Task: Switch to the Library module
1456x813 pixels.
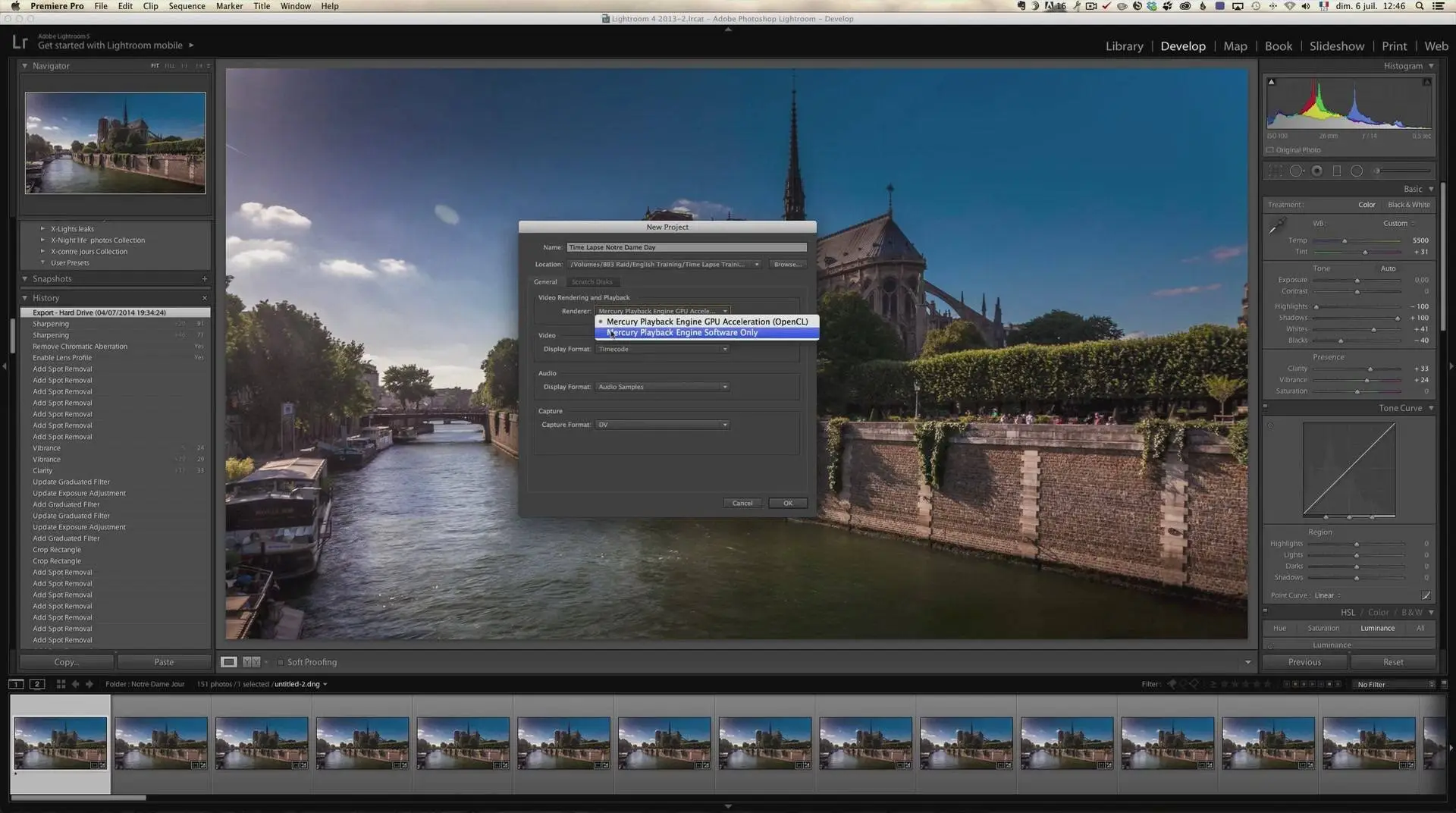Action: [1124, 46]
